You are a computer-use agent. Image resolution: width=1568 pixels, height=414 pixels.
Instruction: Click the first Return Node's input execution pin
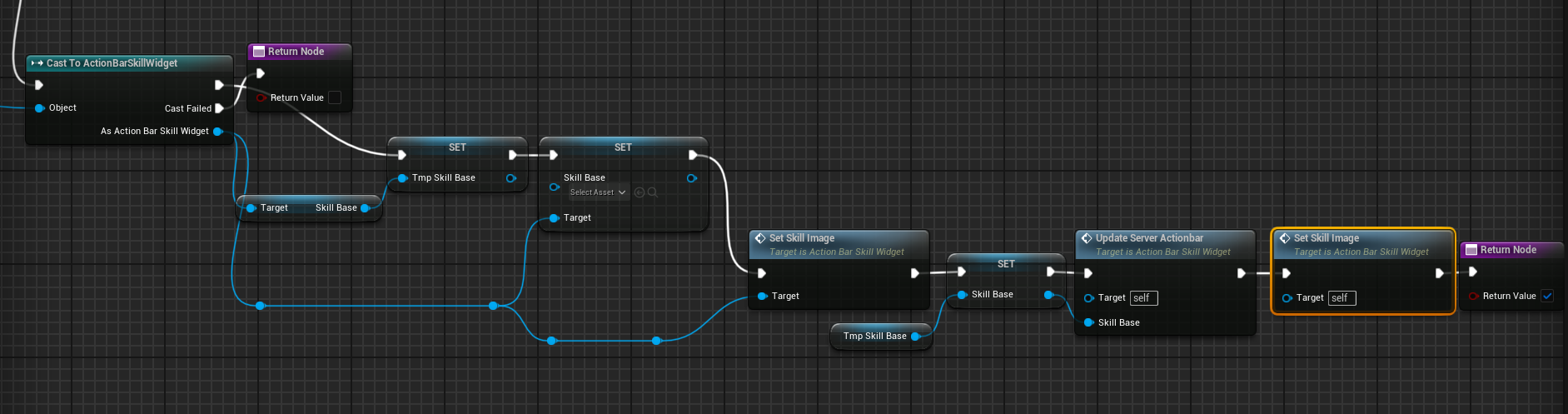[261, 73]
